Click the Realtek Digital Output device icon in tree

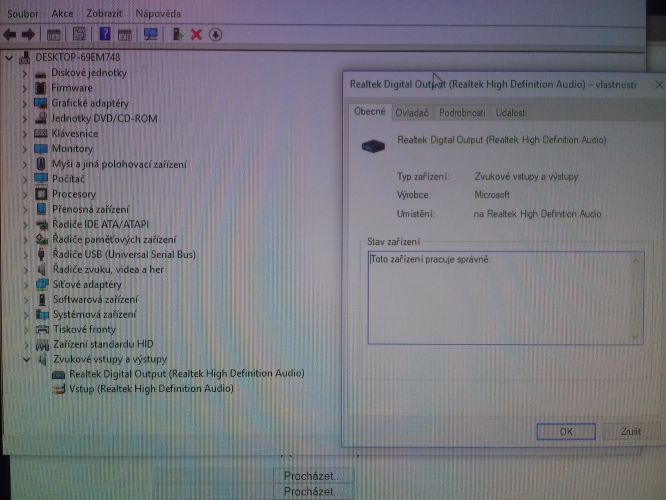[59, 374]
